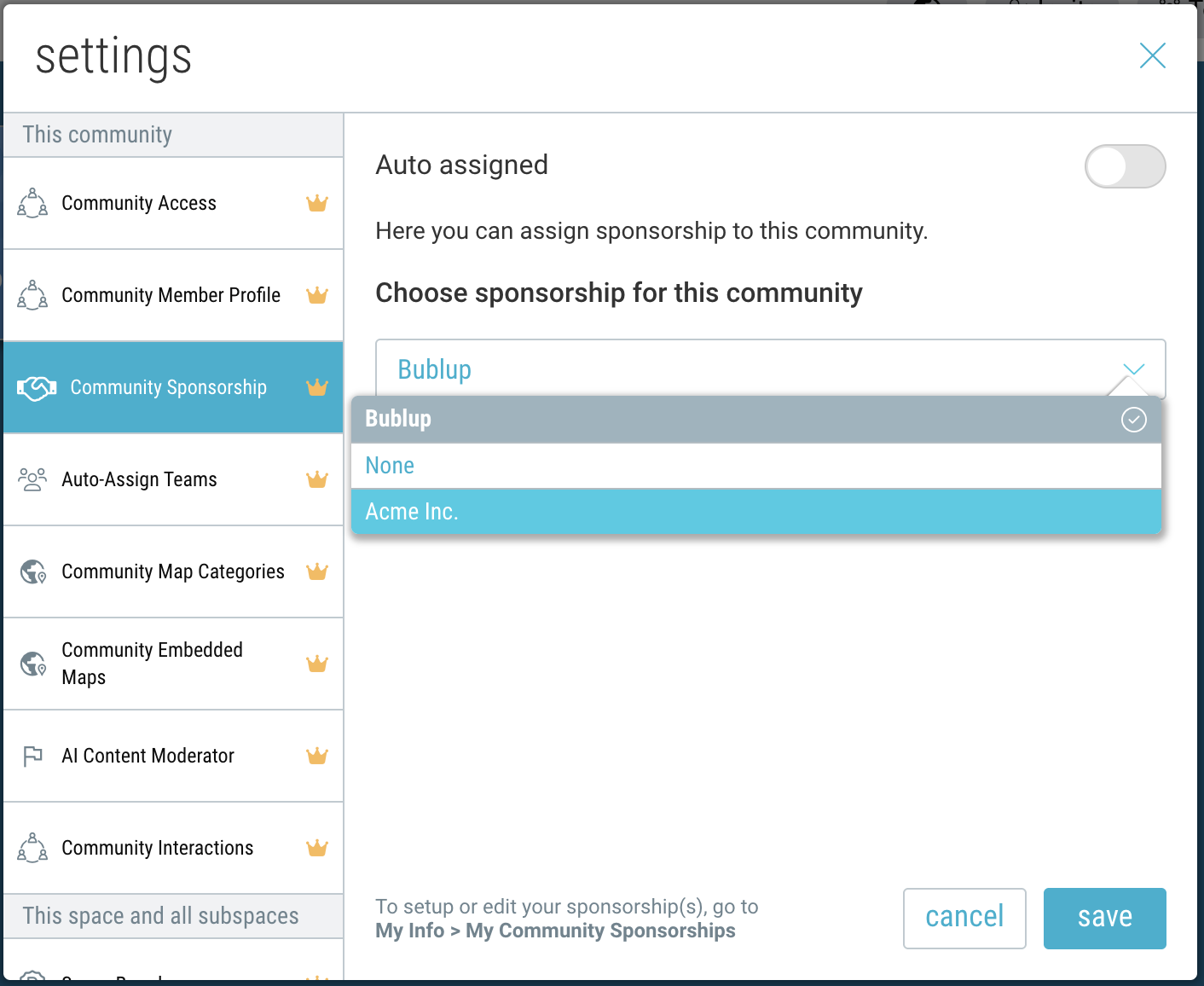Go to AI Content Moderator settings
Viewport: 1204px width, 986px height.
tap(148, 756)
